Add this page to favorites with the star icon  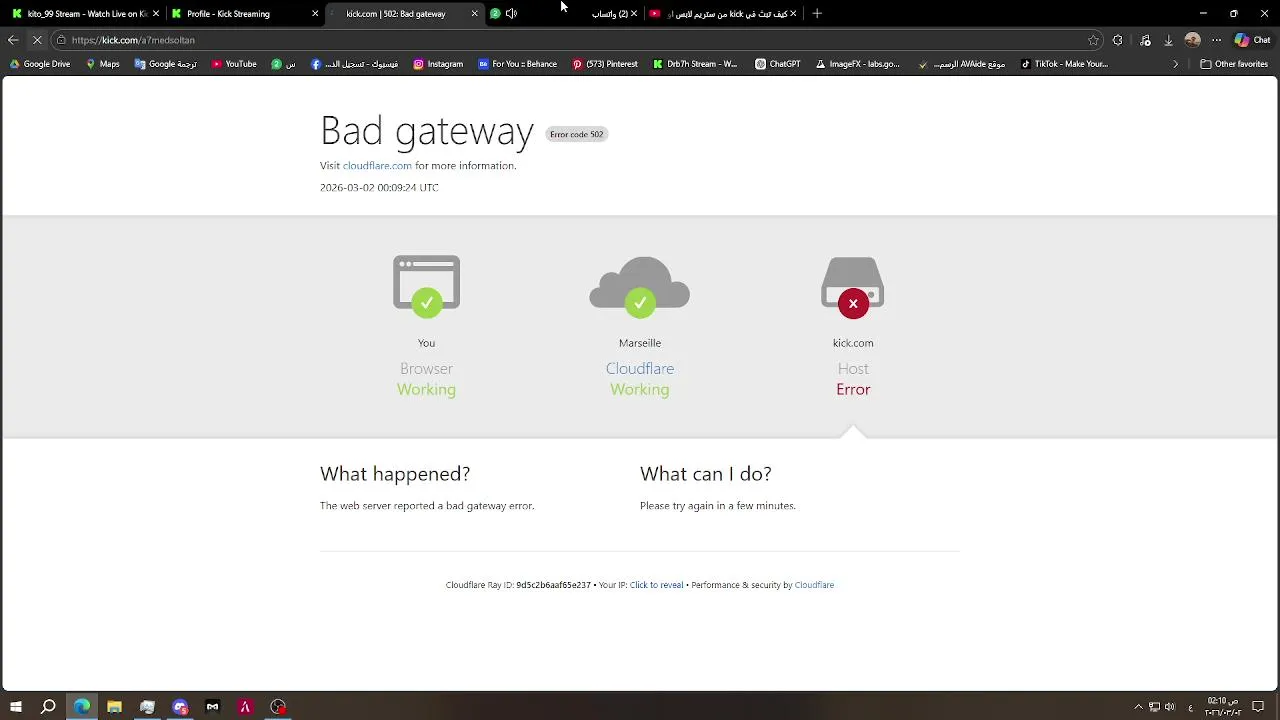[x=1093, y=40]
